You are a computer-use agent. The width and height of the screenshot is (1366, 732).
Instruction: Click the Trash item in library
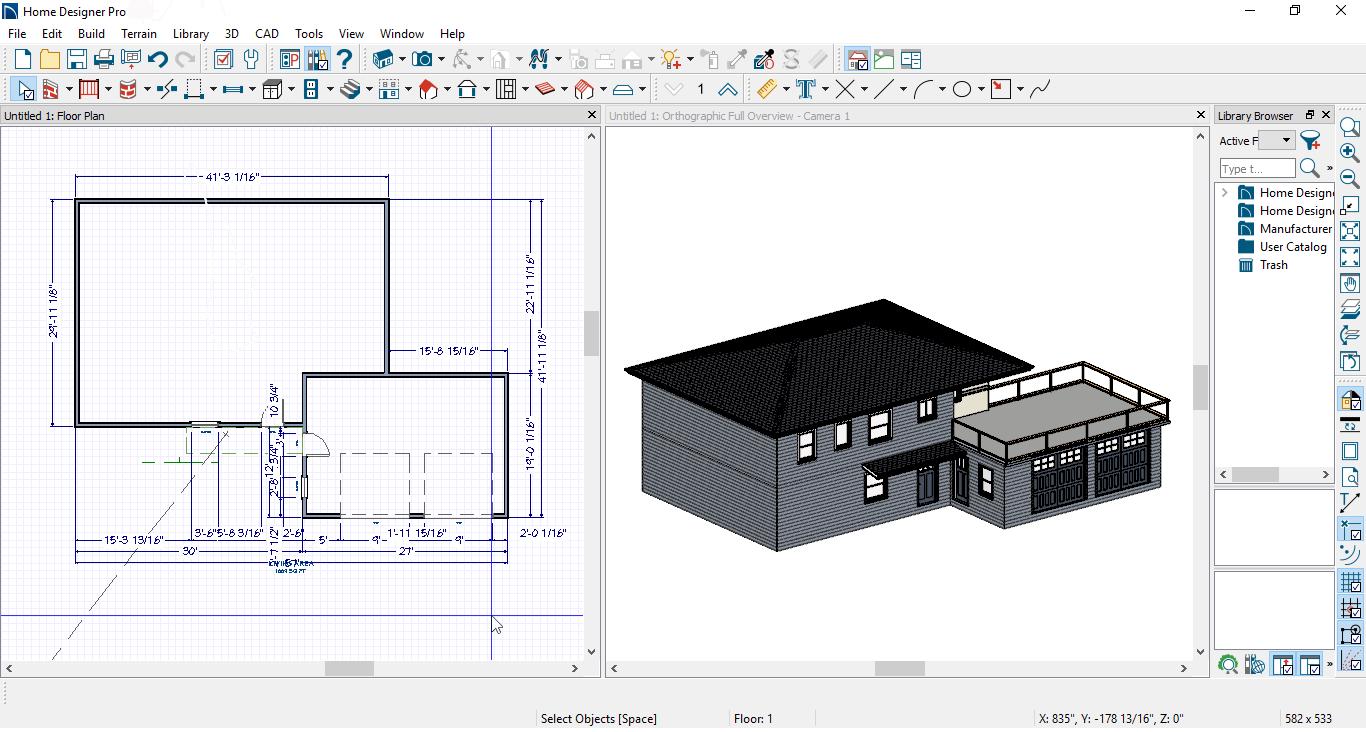tap(1273, 265)
